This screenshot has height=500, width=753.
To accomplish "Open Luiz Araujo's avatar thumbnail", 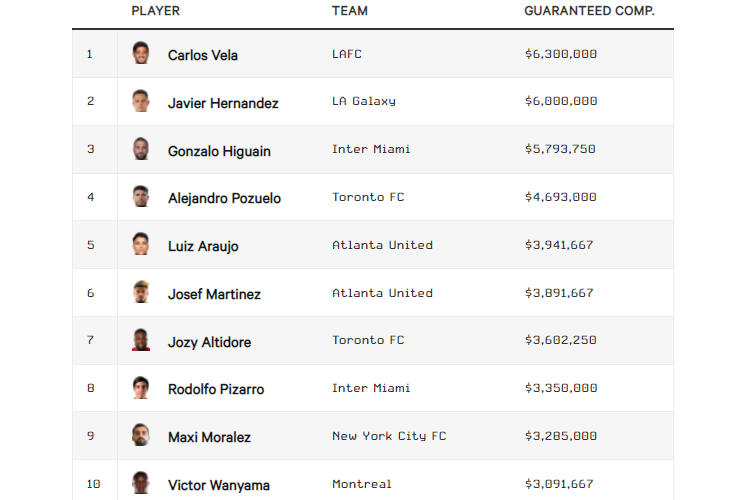I will 141,245.
